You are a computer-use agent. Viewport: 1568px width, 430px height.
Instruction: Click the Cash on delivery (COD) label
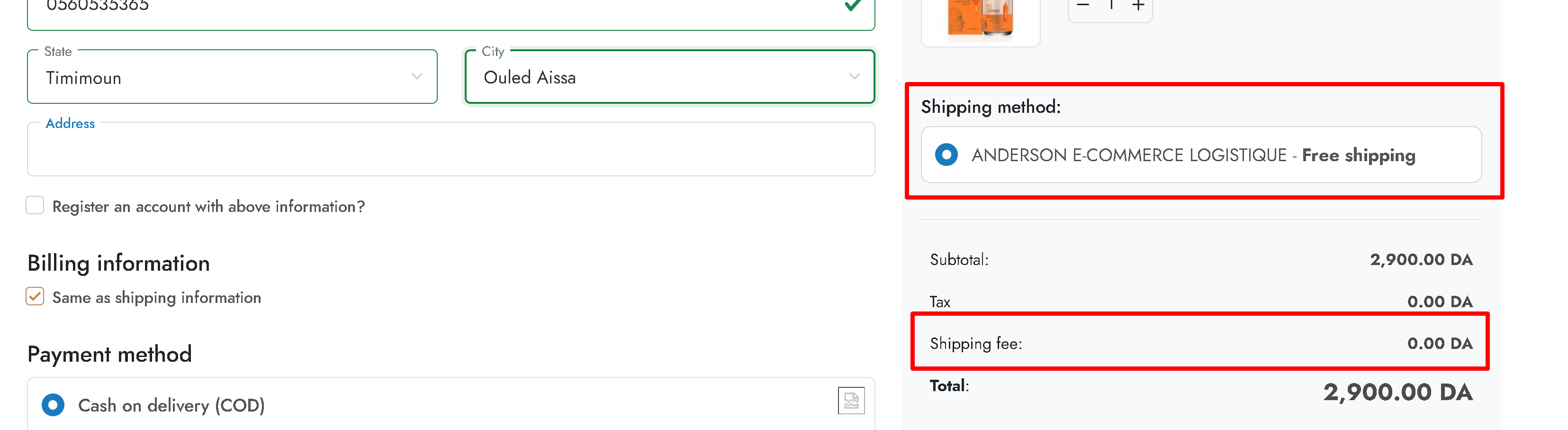(x=171, y=406)
